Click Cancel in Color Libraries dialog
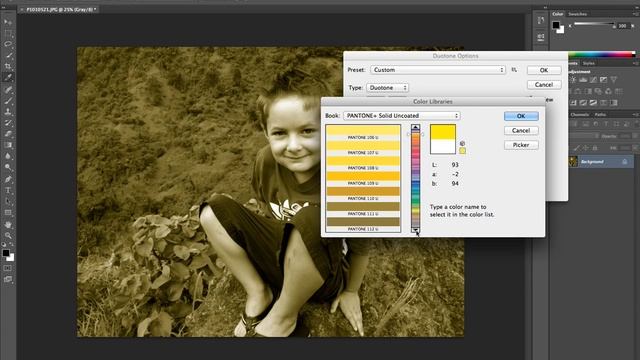The height and width of the screenshot is (360, 640). tap(521, 130)
